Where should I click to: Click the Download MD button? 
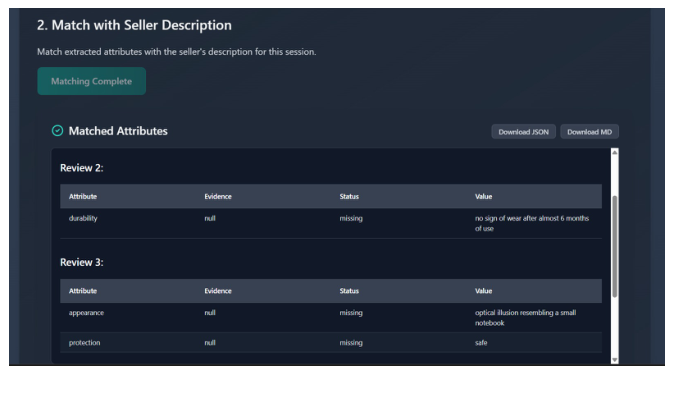(589, 132)
